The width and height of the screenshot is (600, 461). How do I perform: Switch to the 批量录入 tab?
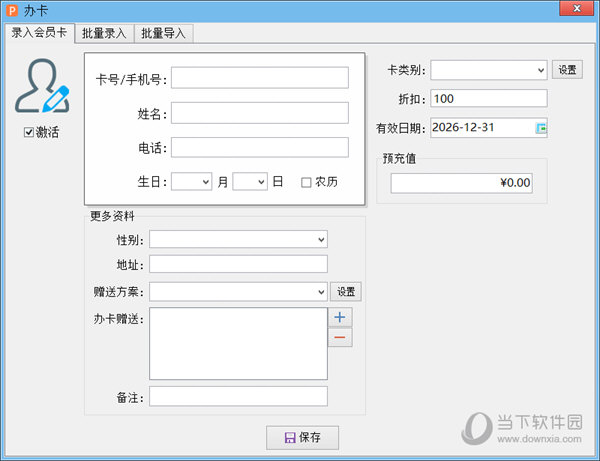tap(104, 34)
